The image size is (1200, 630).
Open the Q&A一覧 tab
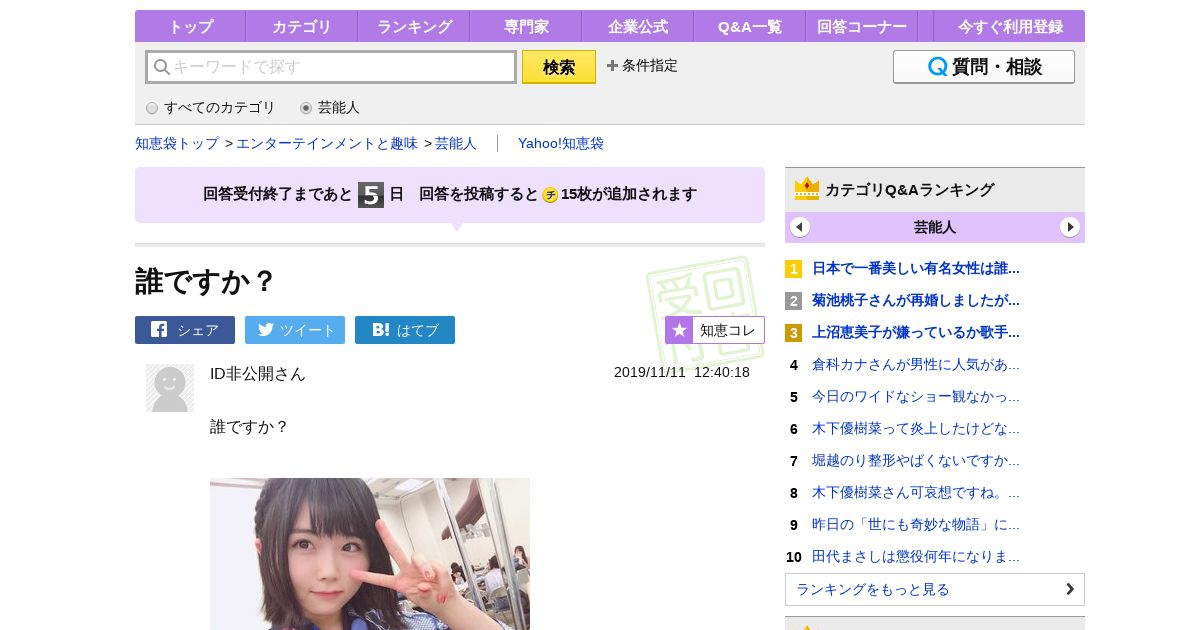point(749,27)
